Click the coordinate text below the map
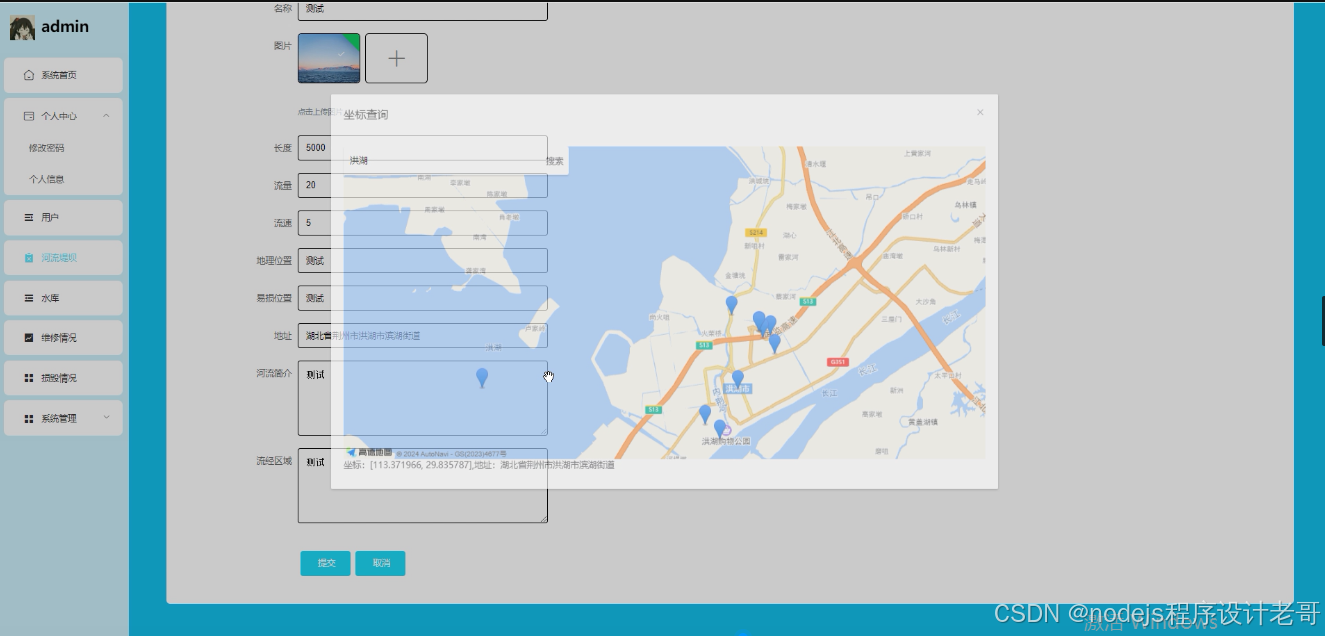1325x636 pixels. coord(479,465)
